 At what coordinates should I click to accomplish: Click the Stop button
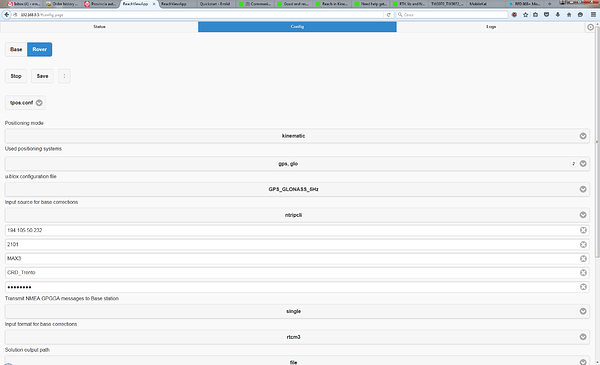16,76
